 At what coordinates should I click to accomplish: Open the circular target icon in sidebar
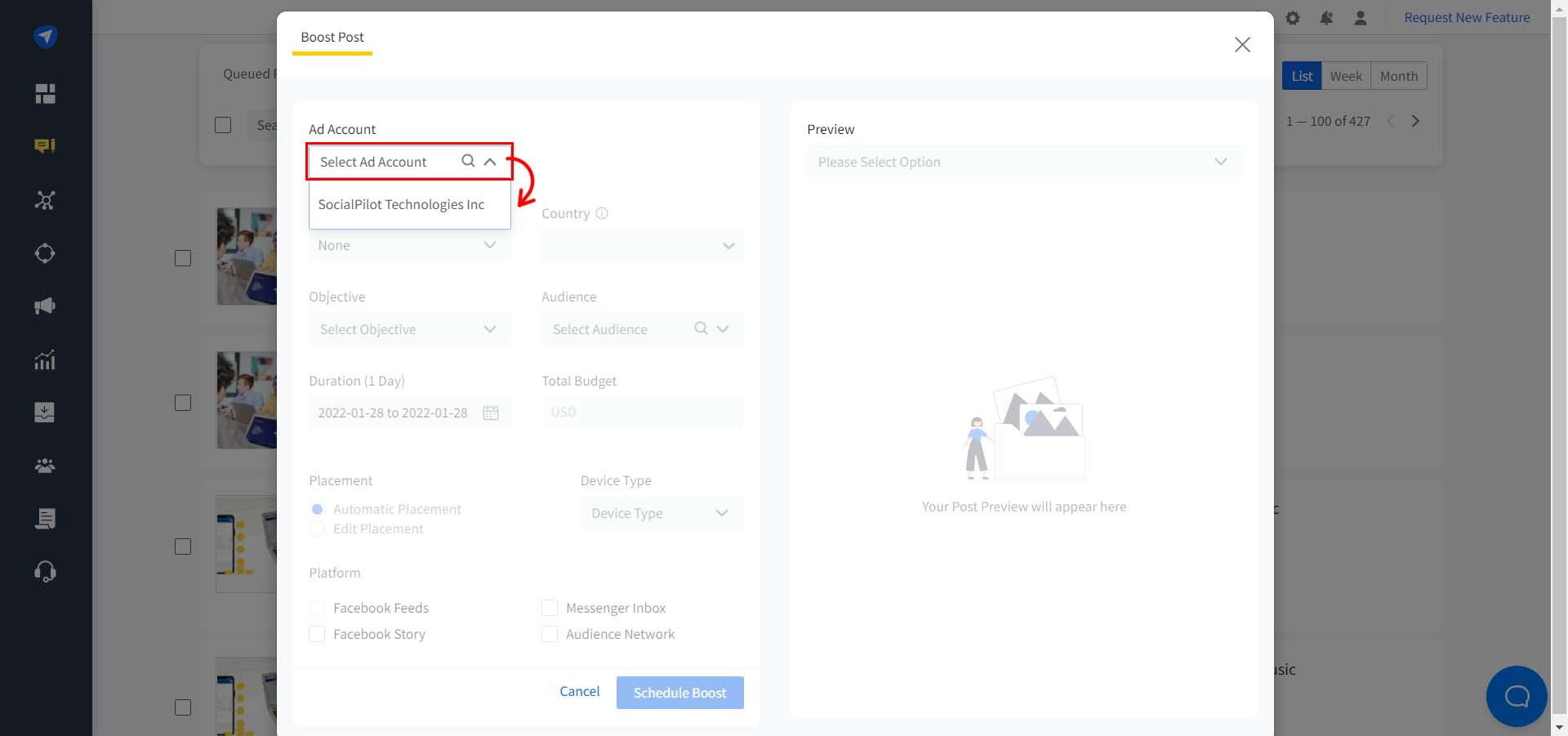[45, 253]
